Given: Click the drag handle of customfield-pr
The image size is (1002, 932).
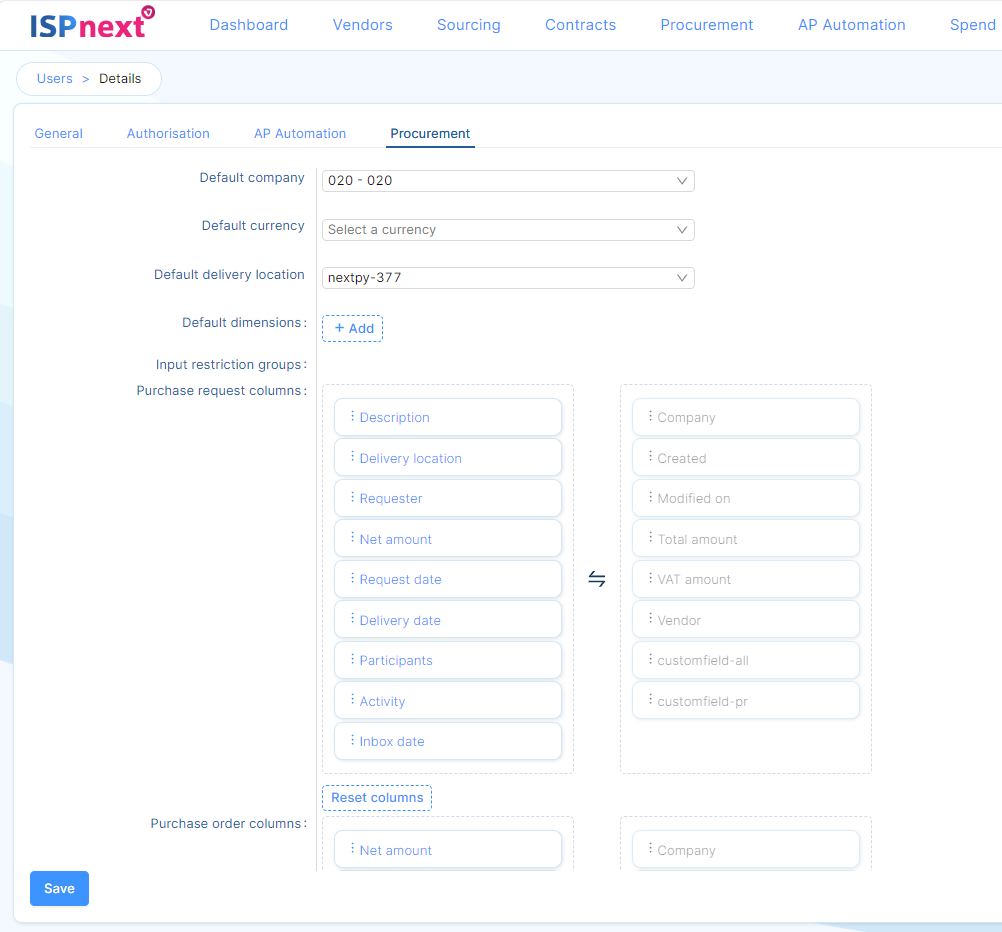Looking at the screenshot, I should point(650,701).
